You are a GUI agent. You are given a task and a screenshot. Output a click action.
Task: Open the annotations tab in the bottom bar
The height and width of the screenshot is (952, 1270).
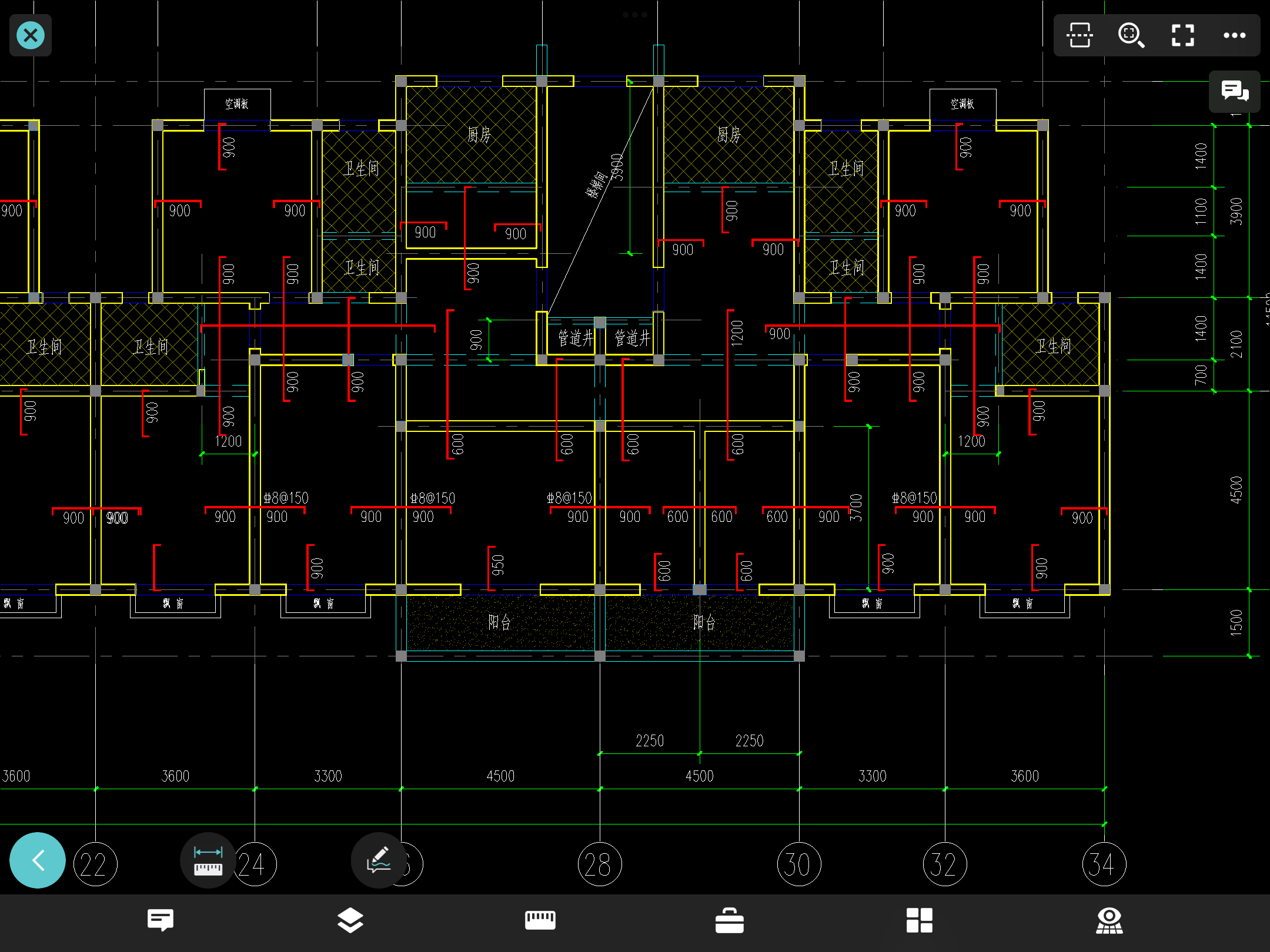tap(160, 920)
